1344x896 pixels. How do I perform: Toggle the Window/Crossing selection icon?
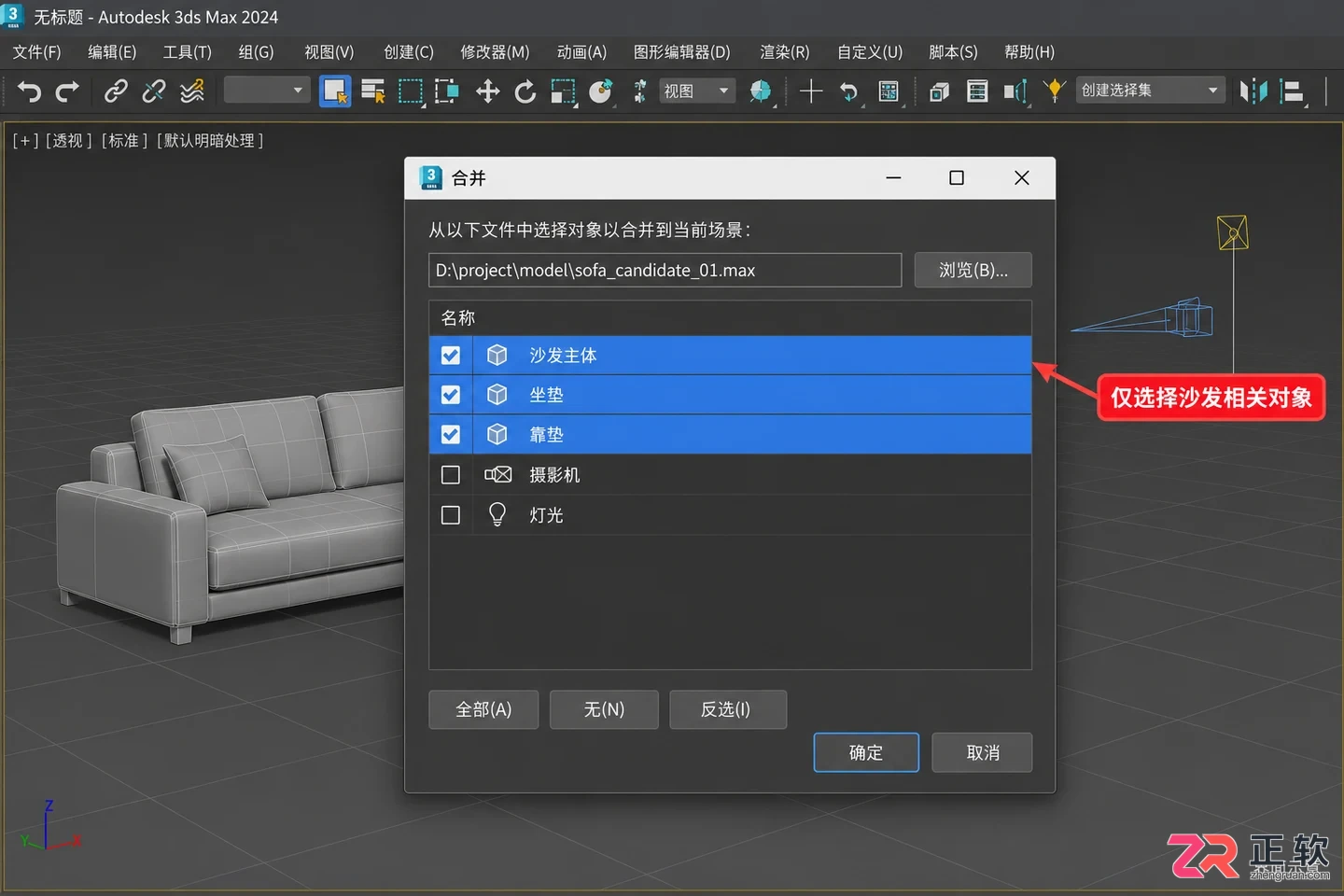click(447, 91)
